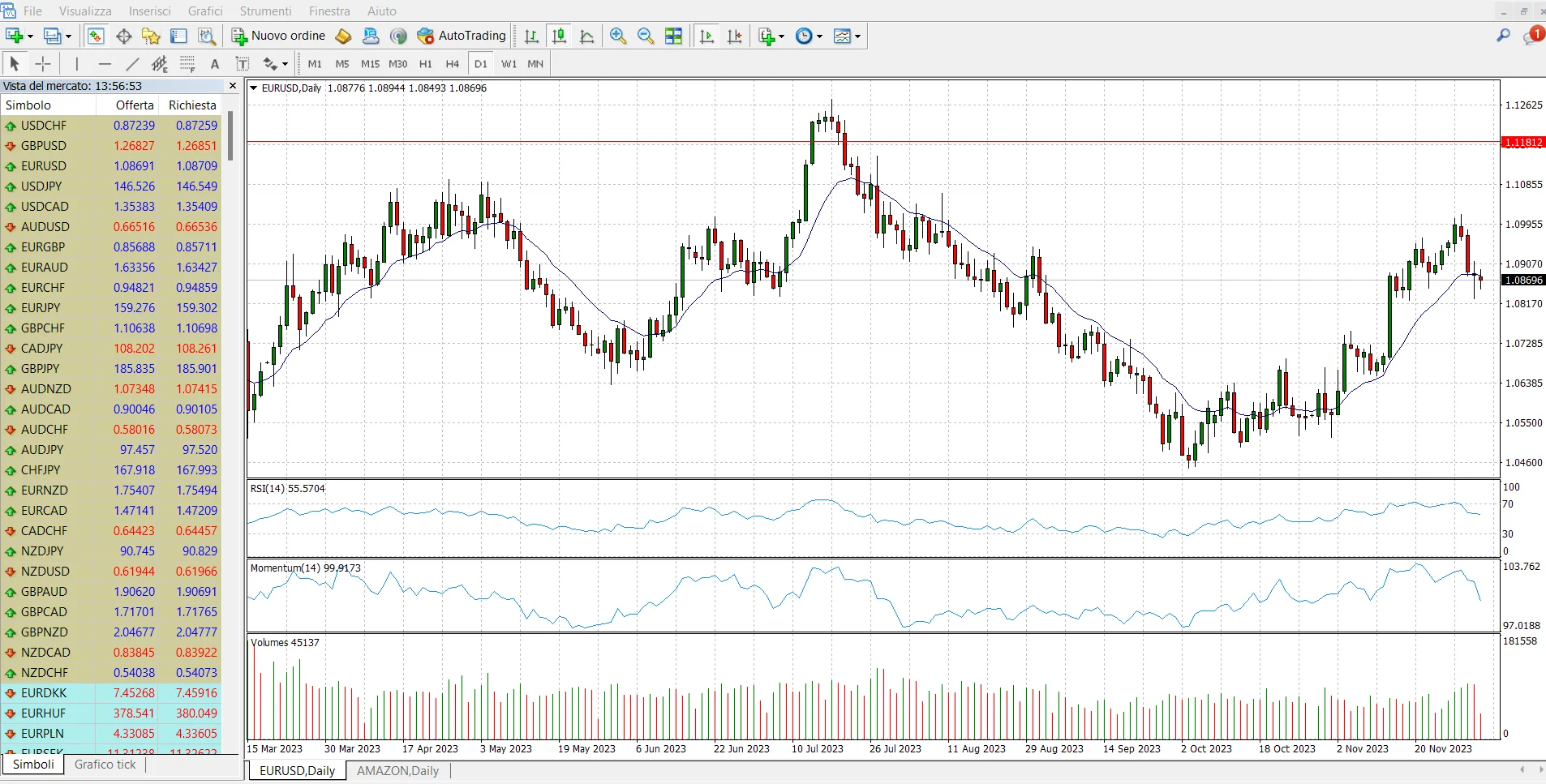Select the H4 timeframe button
Image resolution: width=1546 pixels, height=784 pixels.
(453, 64)
